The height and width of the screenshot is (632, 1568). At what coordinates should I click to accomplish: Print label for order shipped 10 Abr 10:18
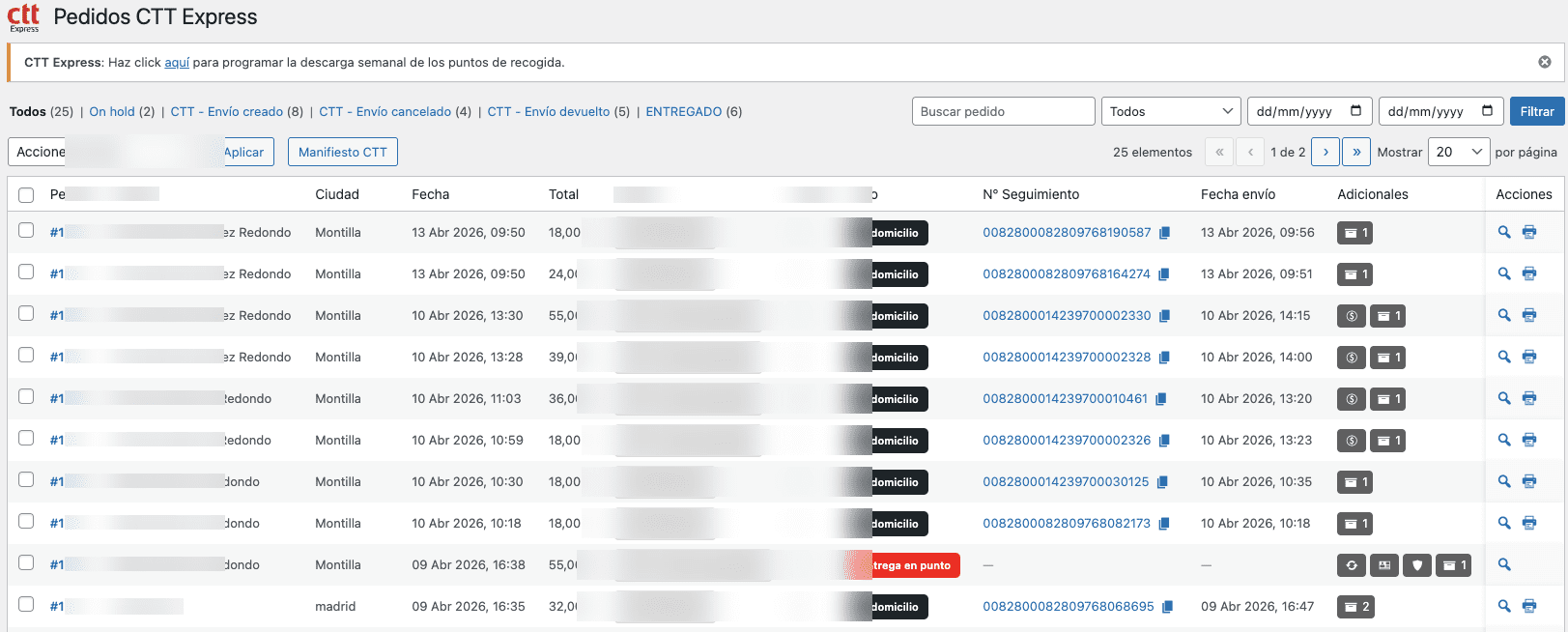tap(1529, 523)
